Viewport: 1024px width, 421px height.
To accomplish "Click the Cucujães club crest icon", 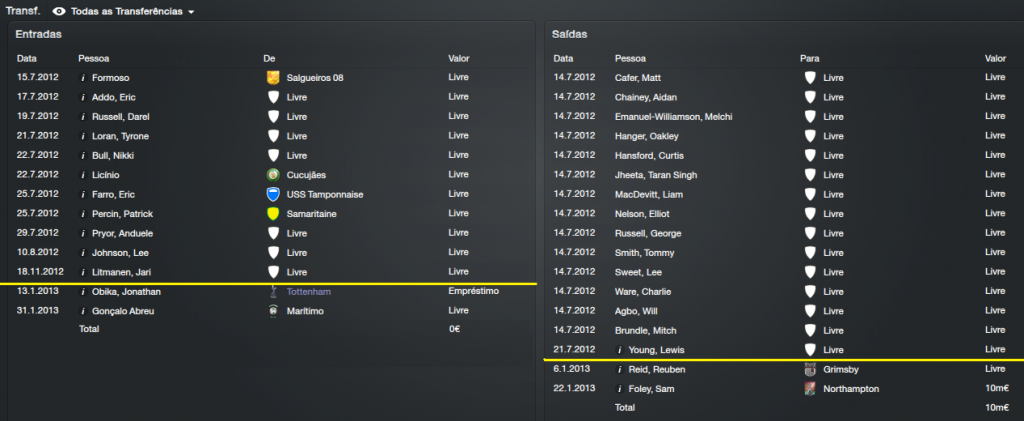I will pos(273,175).
